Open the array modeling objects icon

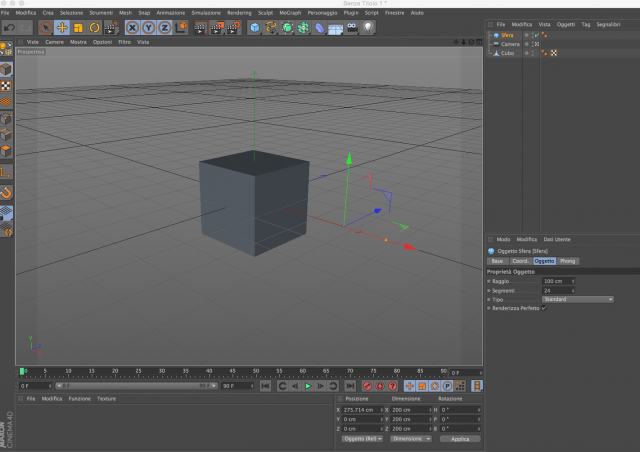click(x=303, y=28)
